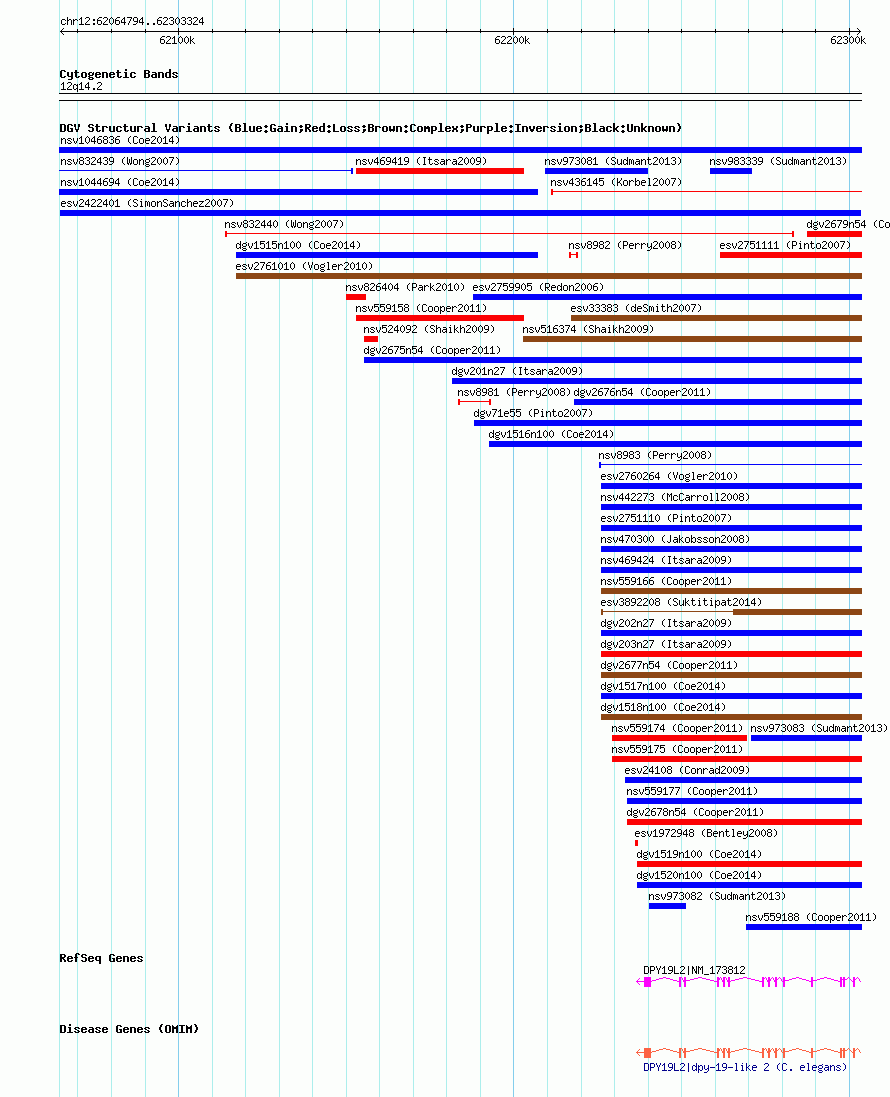890x1097 pixels.
Task: Click the nsv1046836 (Coe2014) variant label
Action: click(120, 140)
